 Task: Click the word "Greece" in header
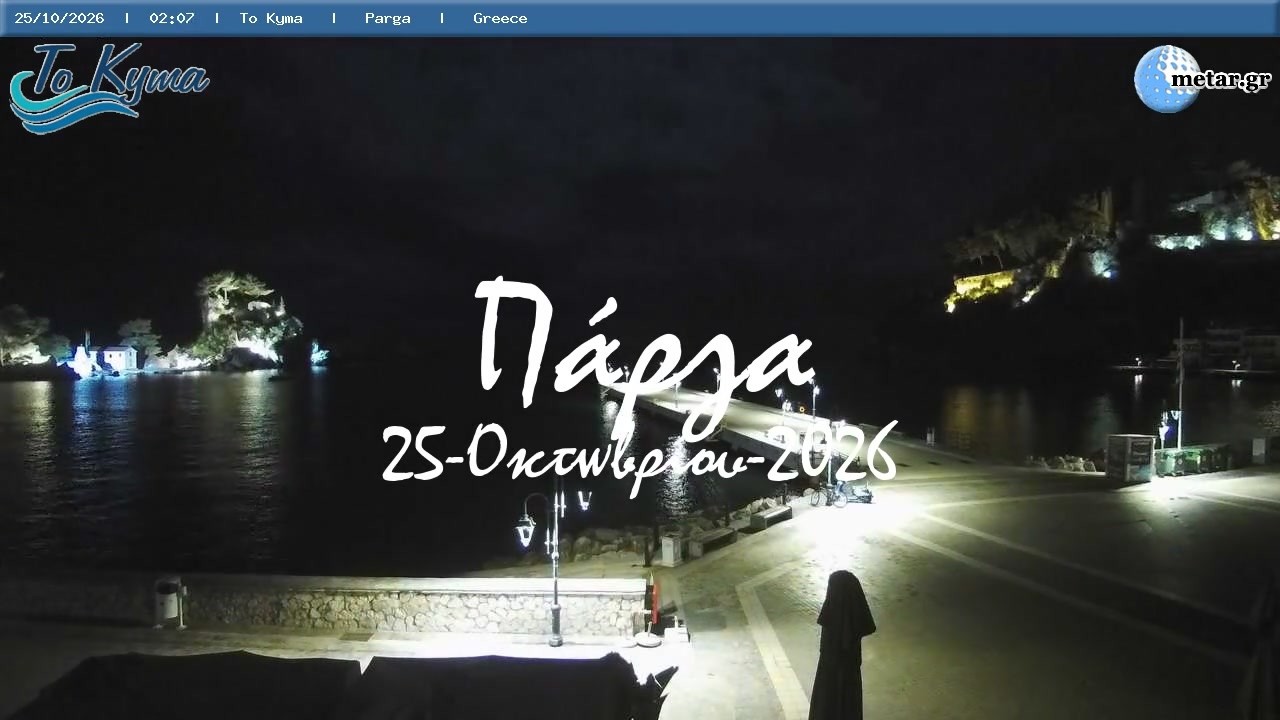[500, 18]
